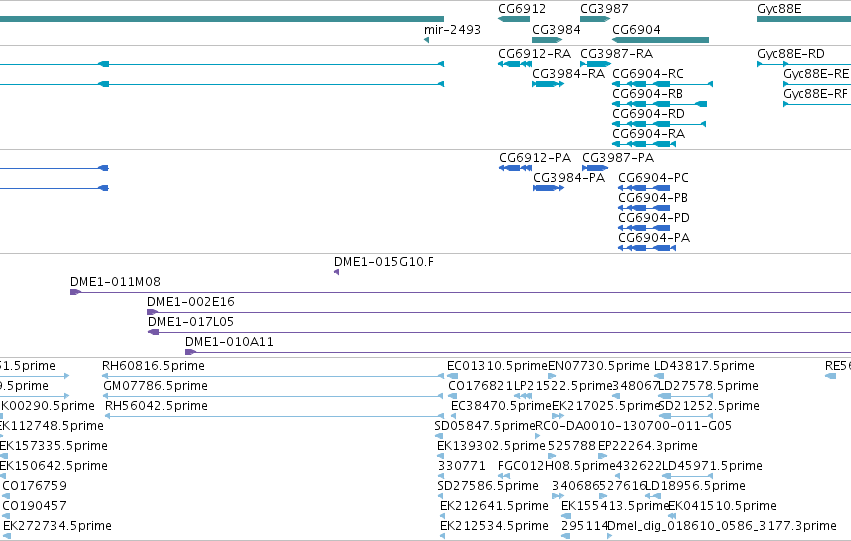Viewport: 851px width, 541px height.
Task: Select the CG3987 gene label
Action: (604, 9)
